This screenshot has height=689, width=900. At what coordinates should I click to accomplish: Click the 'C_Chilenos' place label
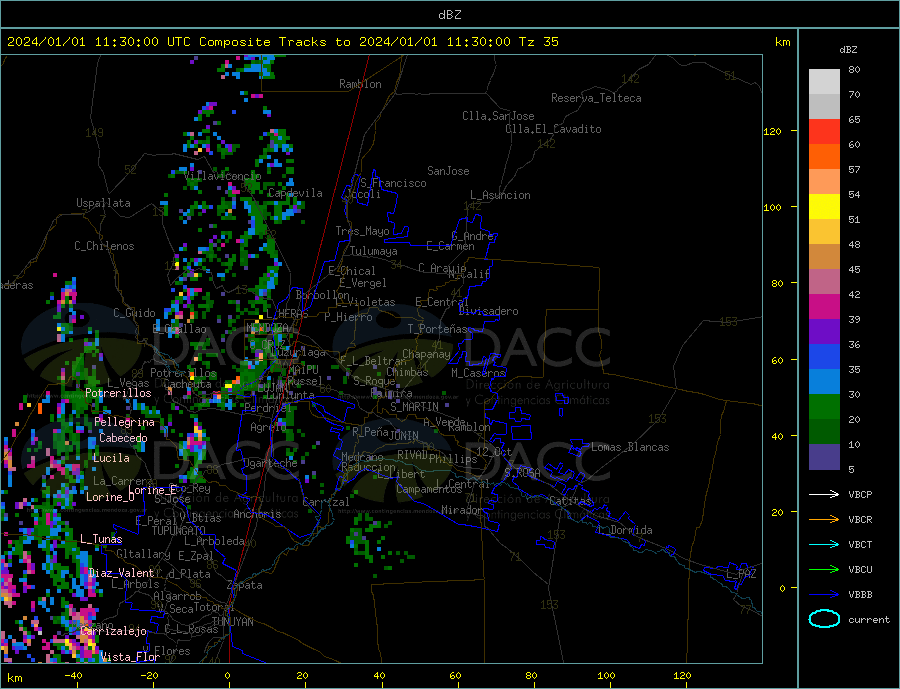[104, 246]
